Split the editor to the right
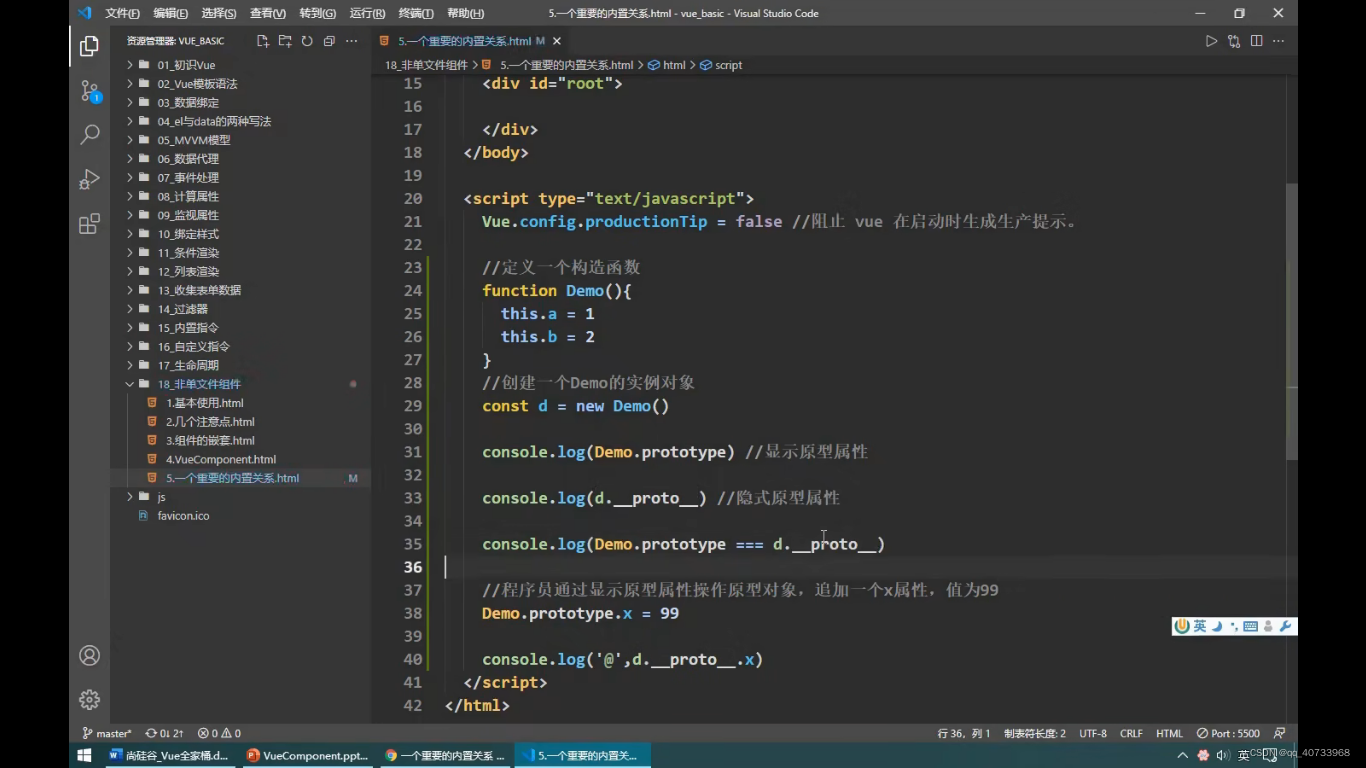 pos(1256,41)
